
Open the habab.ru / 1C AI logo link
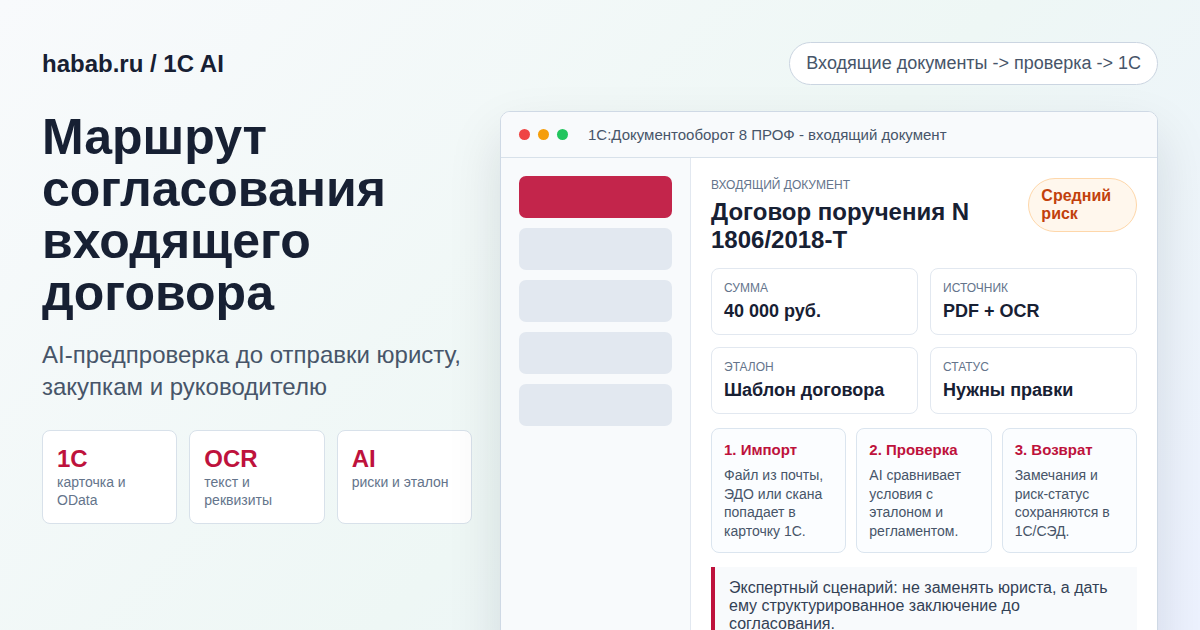tap(133, 64)
